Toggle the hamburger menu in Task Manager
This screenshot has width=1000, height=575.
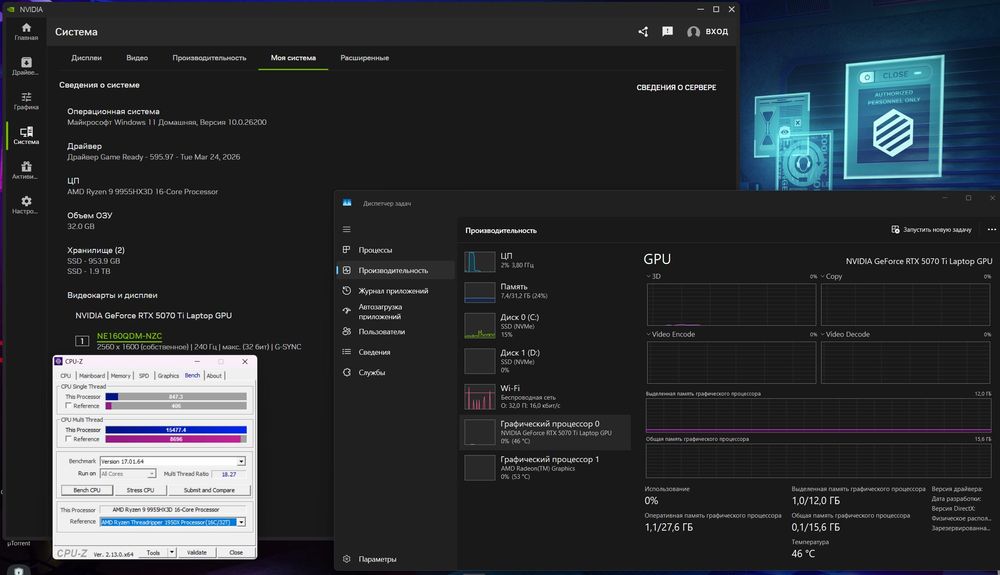point(346,229)
